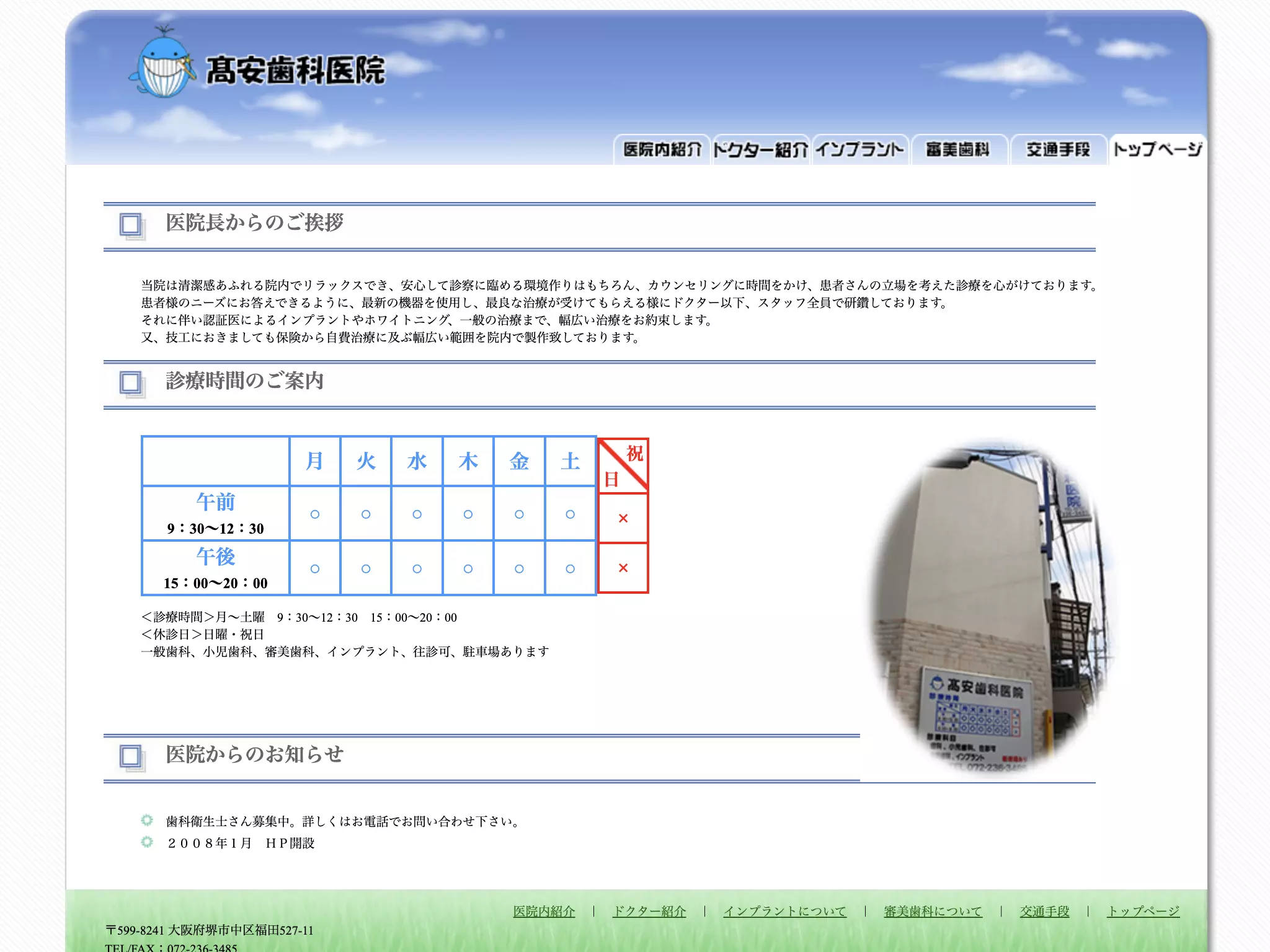Click the 医院長からのご挨拶 heading
The width and height of the screenshot is (1270, 952).
click(254, 223)
